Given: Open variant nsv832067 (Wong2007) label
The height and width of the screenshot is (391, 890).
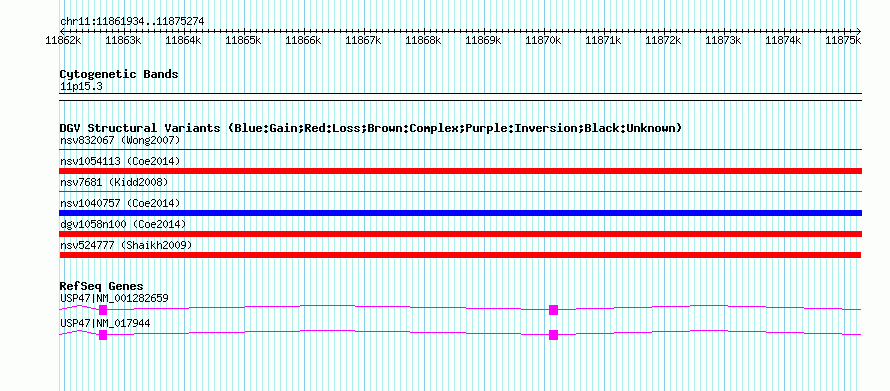Looking at the screenshot, I should [x=120, y=140].
